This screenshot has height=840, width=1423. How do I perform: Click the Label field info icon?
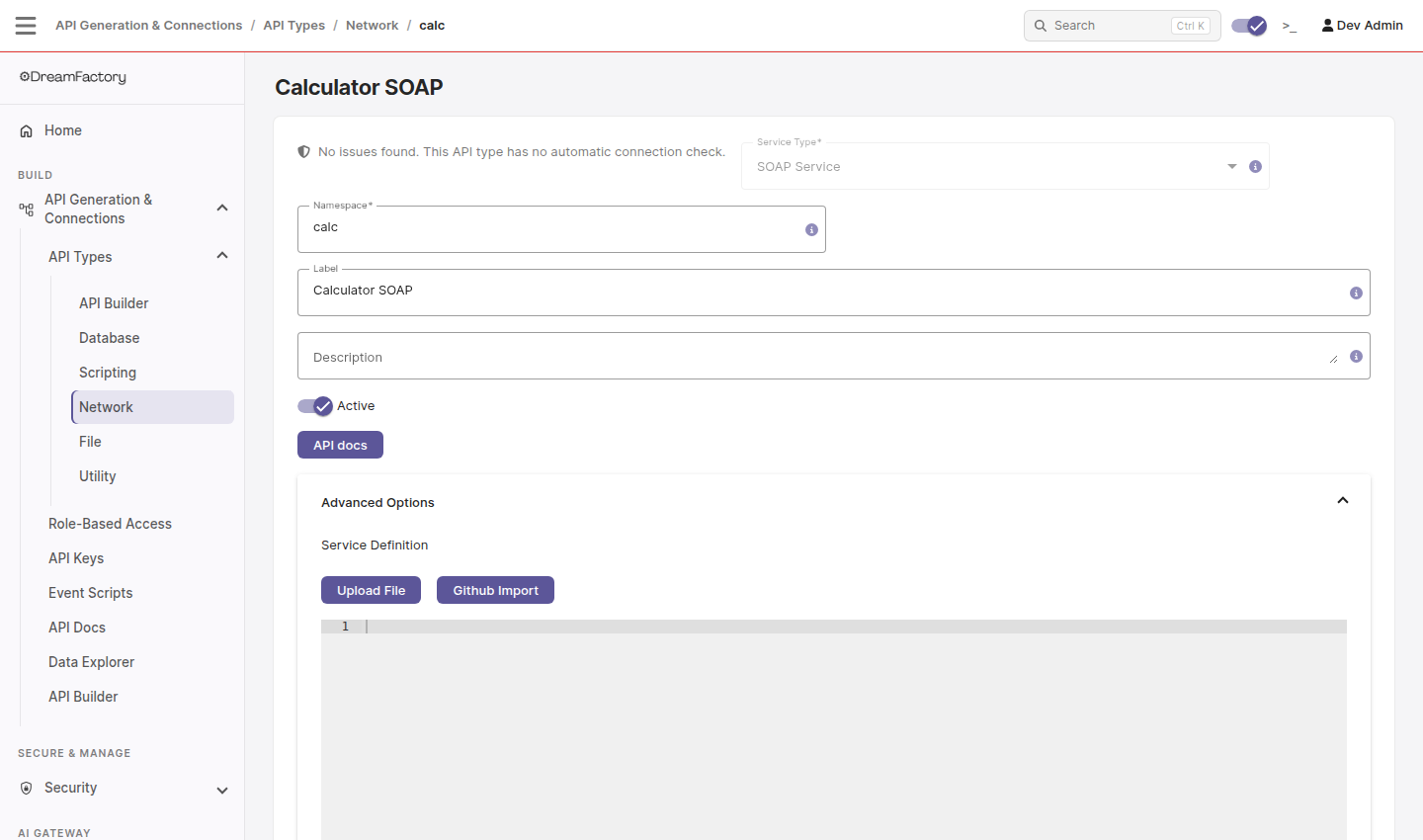[1356, 293]
